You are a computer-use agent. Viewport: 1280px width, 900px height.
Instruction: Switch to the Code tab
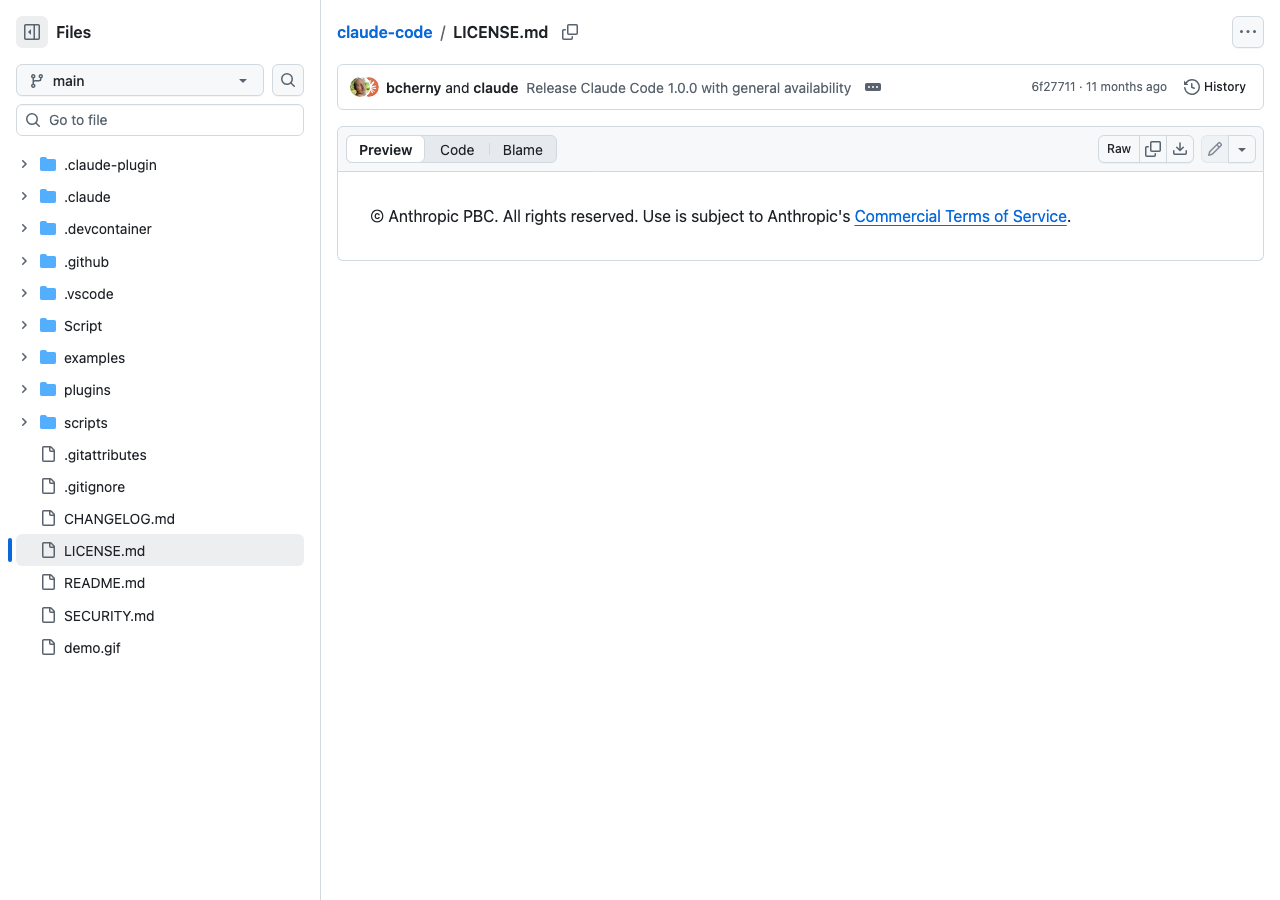457,149
